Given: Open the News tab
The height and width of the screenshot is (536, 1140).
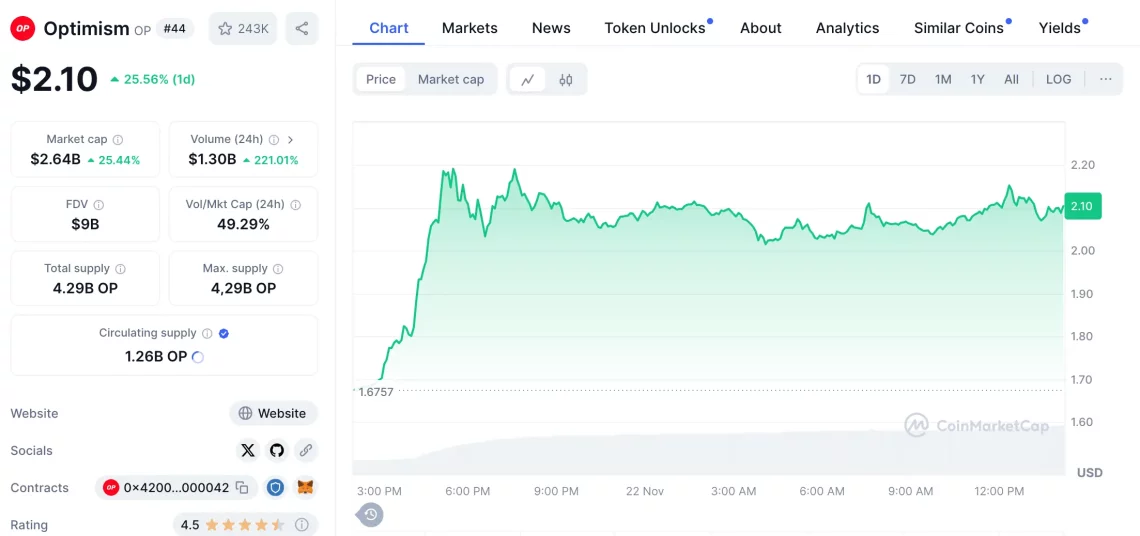Looking at the screenshot, I should tap(551, 28).
